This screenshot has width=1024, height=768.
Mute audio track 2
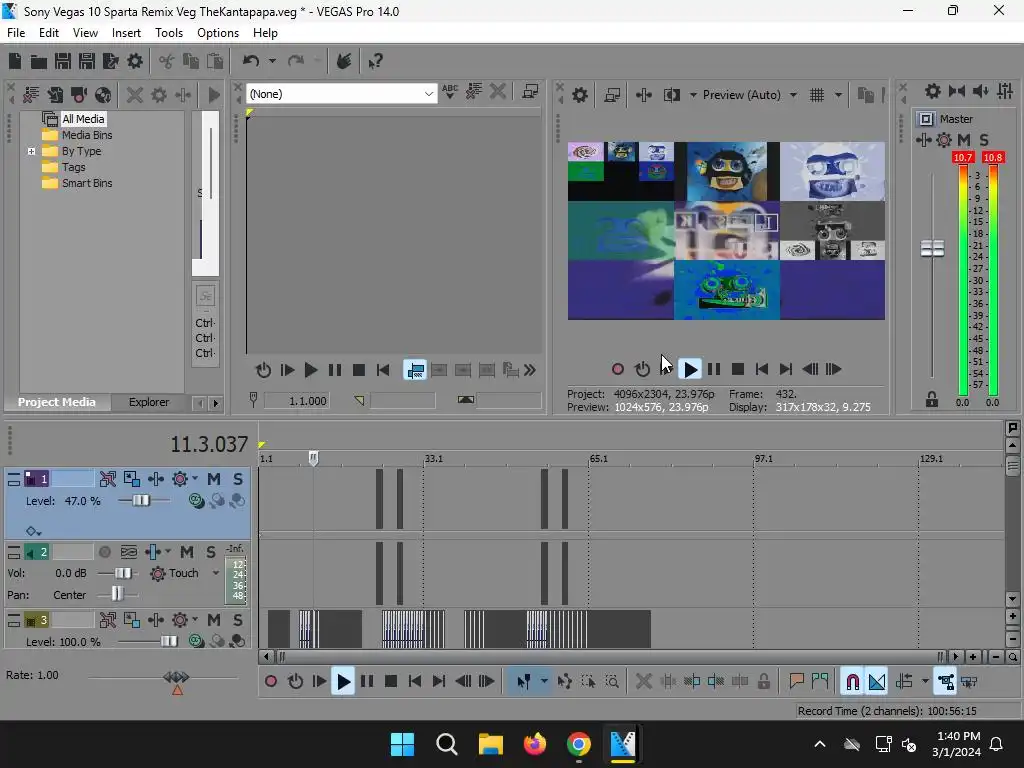point(187,552)
